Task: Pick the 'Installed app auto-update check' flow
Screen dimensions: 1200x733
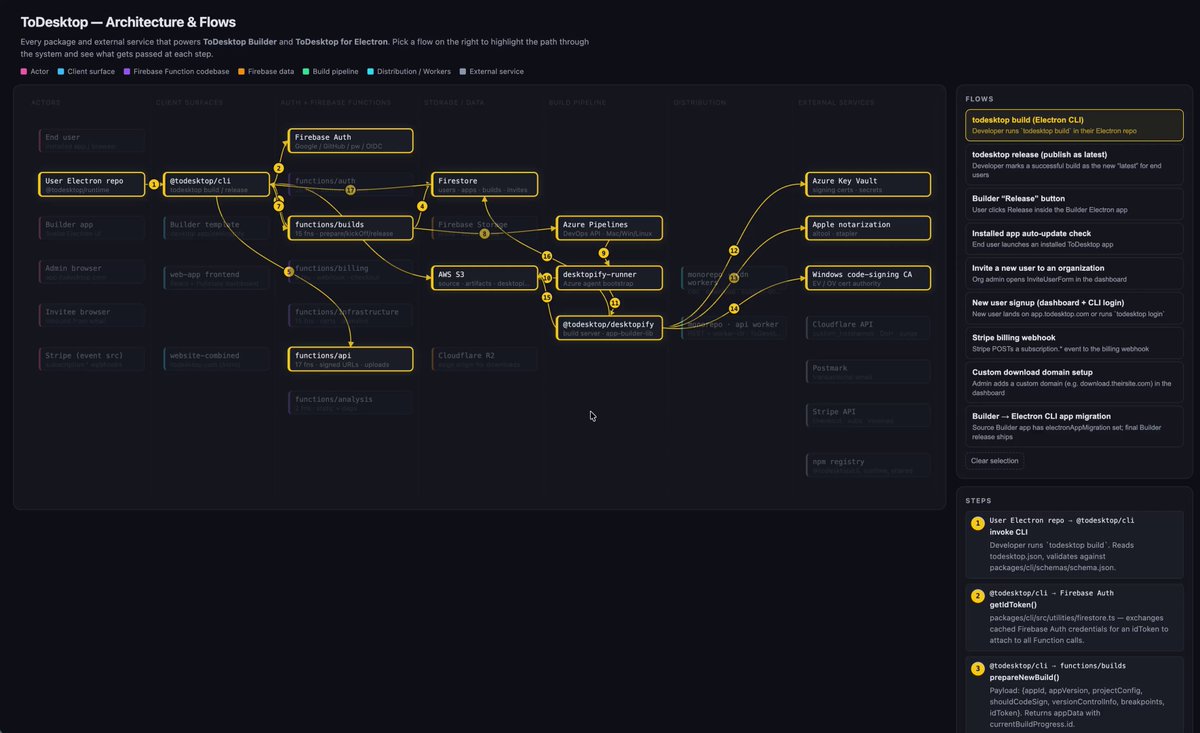Action: [x=1074, y=239]
